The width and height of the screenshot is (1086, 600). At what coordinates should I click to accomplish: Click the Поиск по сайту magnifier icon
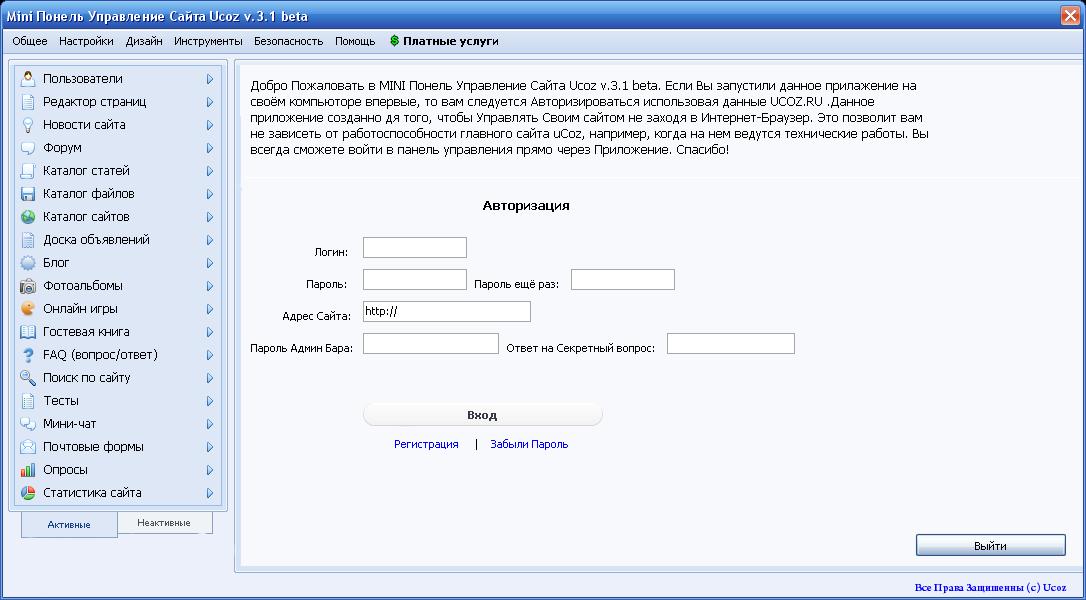coord(28,378)
